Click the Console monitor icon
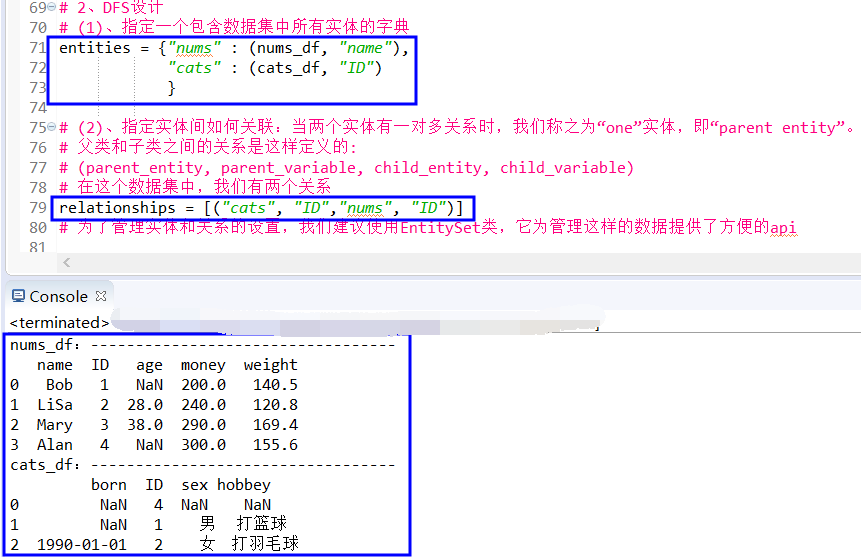 [x=18, y=296]
